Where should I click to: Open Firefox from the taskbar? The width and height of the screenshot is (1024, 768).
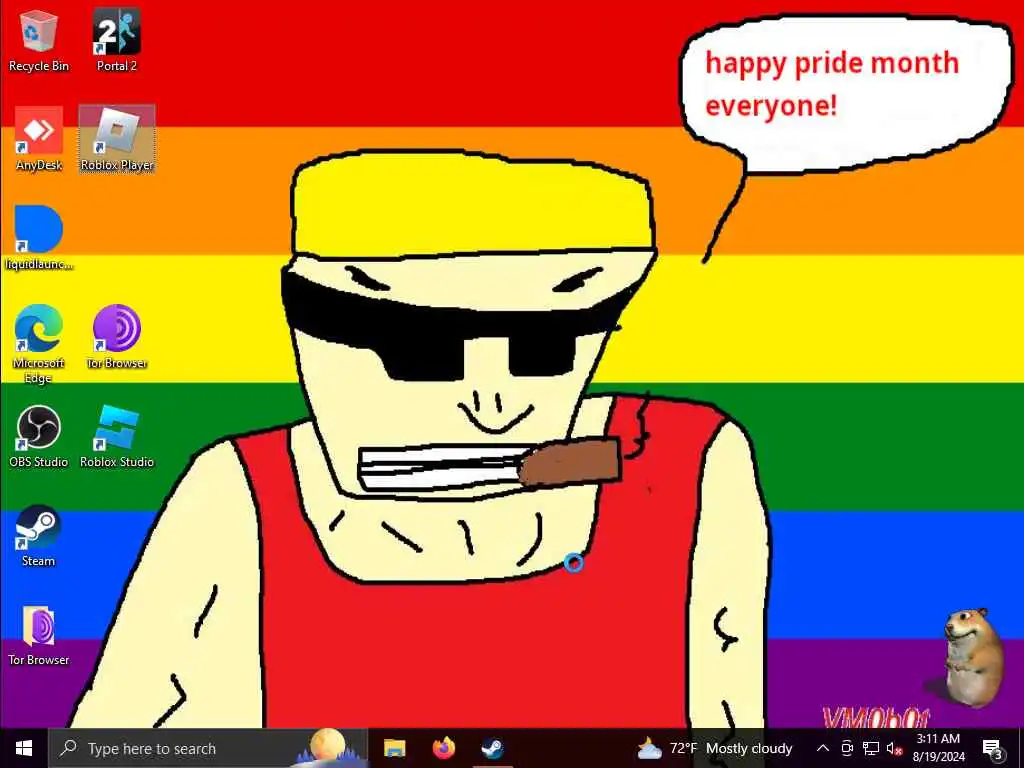coord(444,748)
